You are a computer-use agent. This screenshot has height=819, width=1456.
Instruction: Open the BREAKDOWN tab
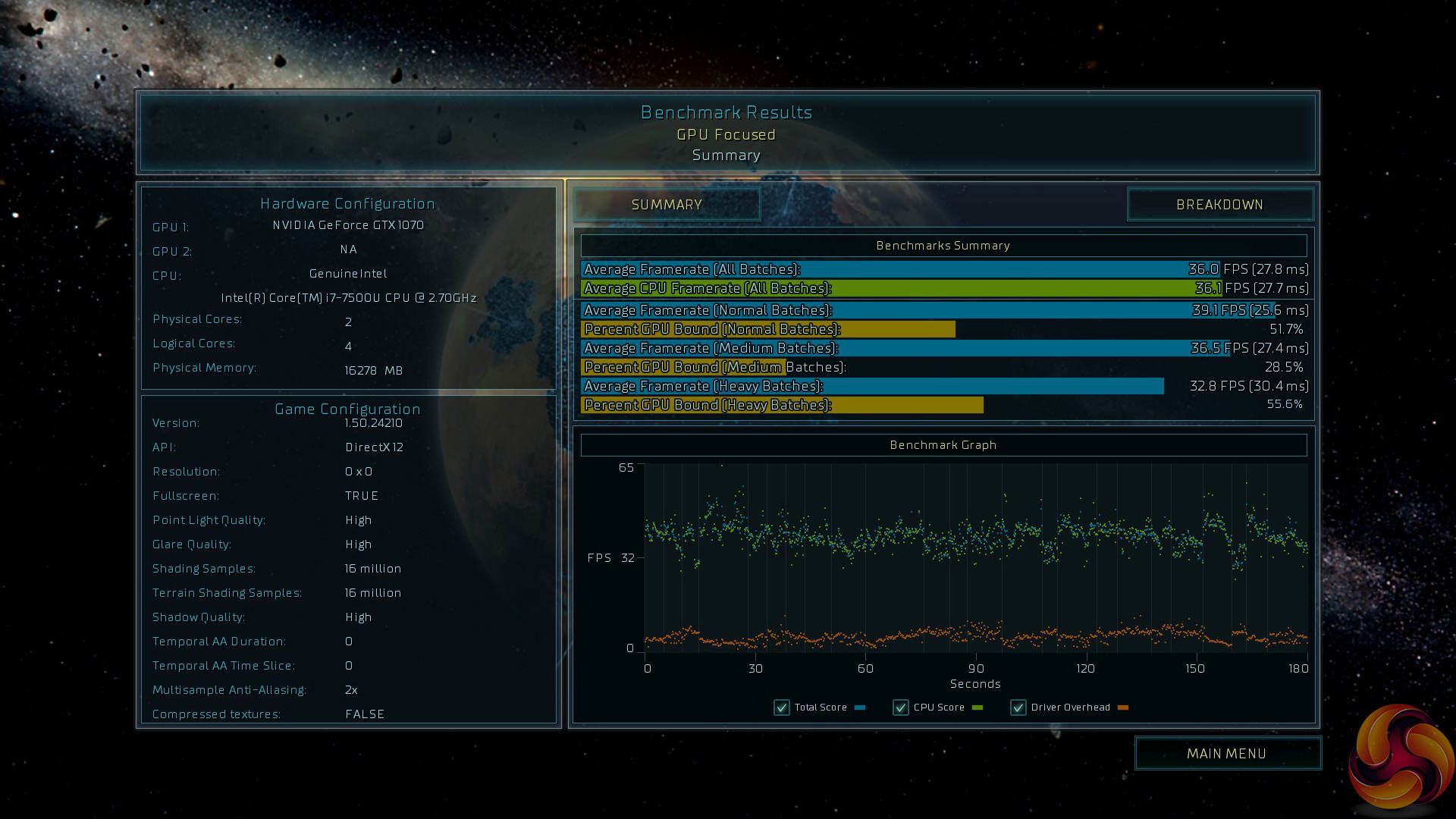(x=1219, y=205)
